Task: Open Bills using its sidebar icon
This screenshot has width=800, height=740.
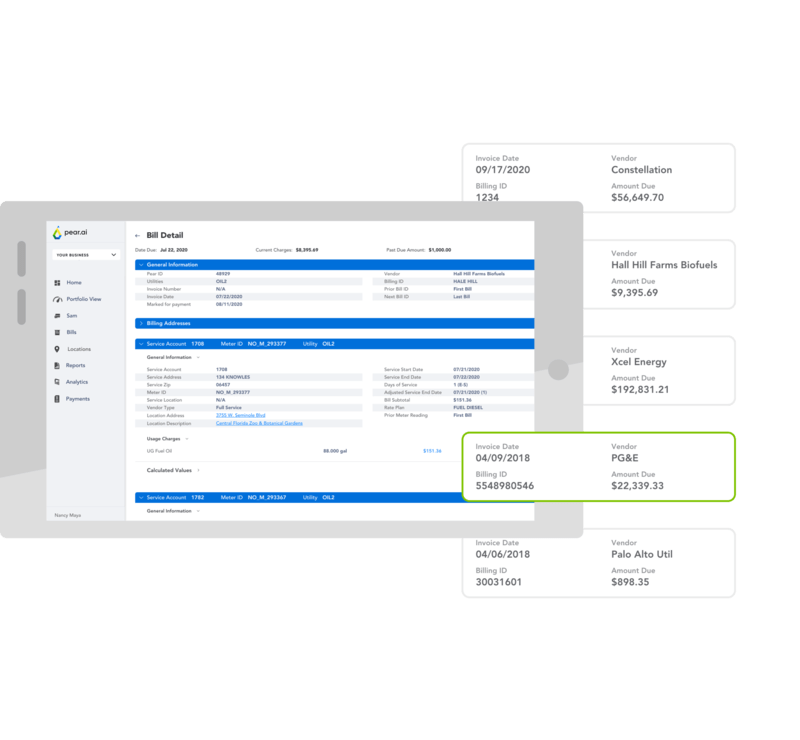Action: (x=57, y=332)
